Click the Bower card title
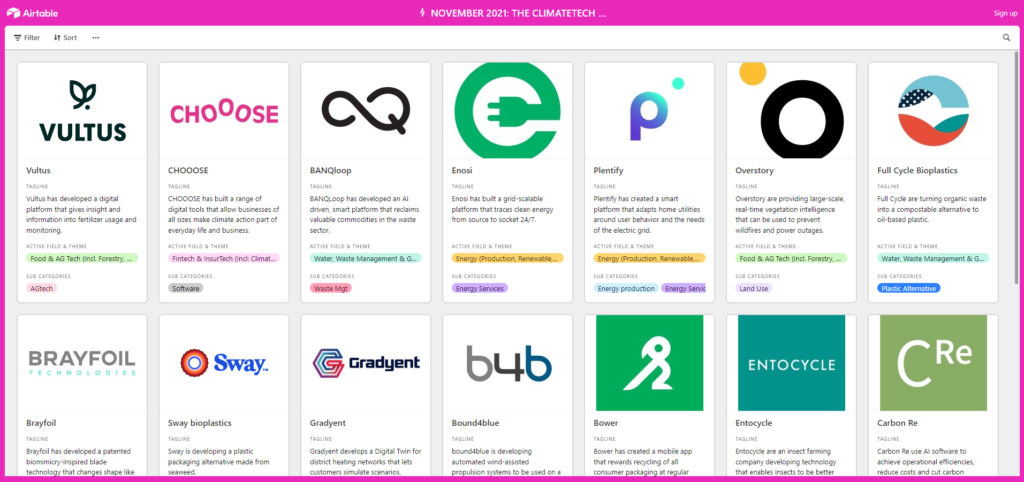 tap(605, 423)
